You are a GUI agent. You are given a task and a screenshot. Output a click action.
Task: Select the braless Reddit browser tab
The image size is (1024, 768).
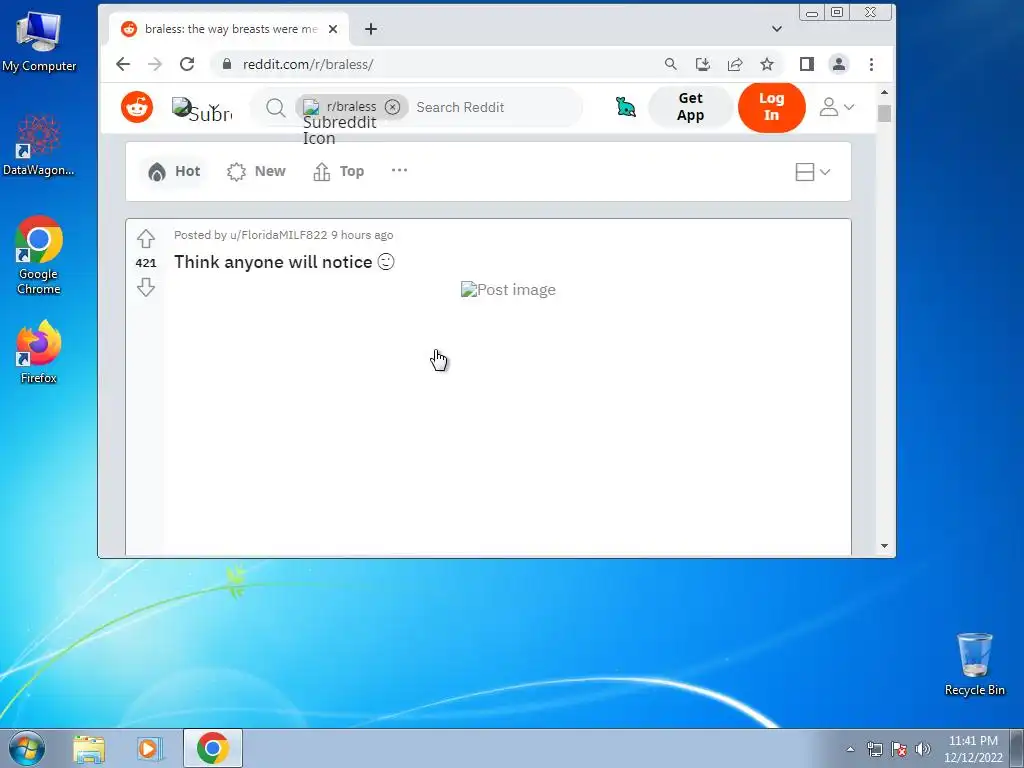[x=229, y=29]
